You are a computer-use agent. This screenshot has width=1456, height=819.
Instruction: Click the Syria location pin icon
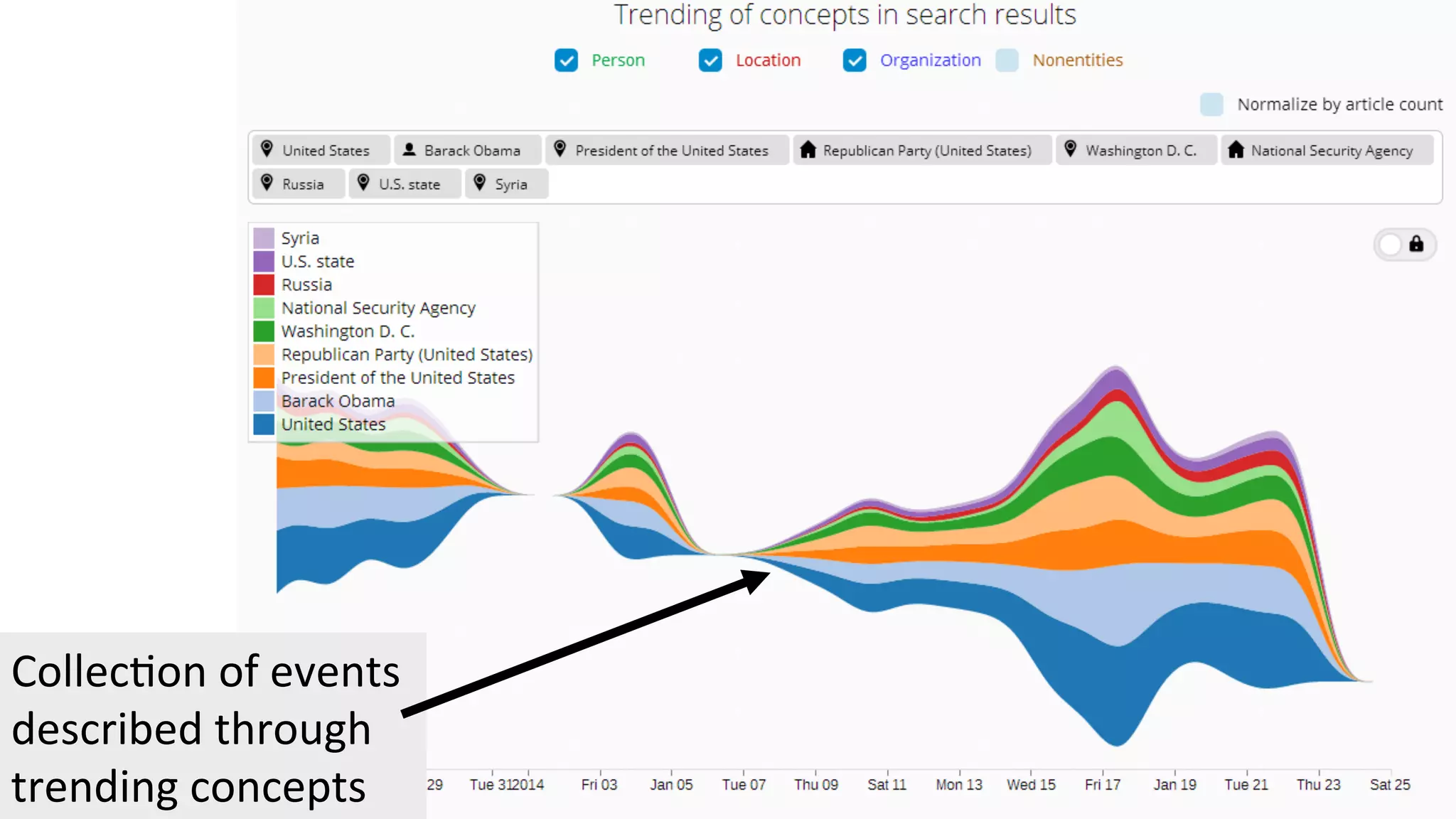480,183
